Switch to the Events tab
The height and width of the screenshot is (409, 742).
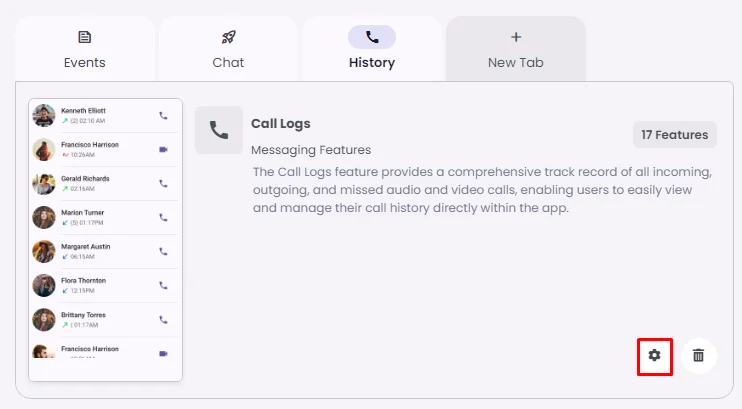click(x=84, y=49)
